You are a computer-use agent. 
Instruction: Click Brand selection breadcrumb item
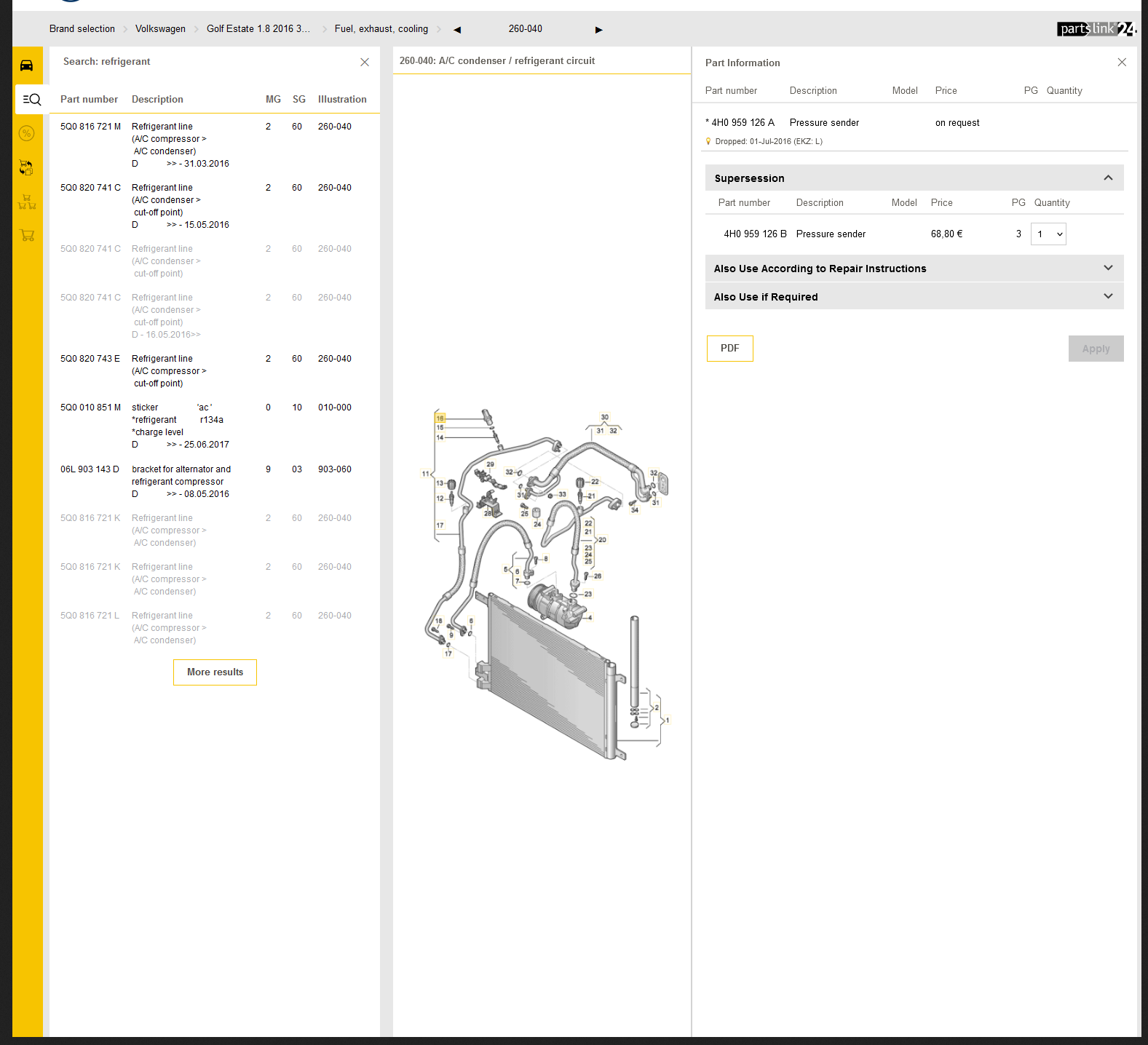[x=82, y=29]
